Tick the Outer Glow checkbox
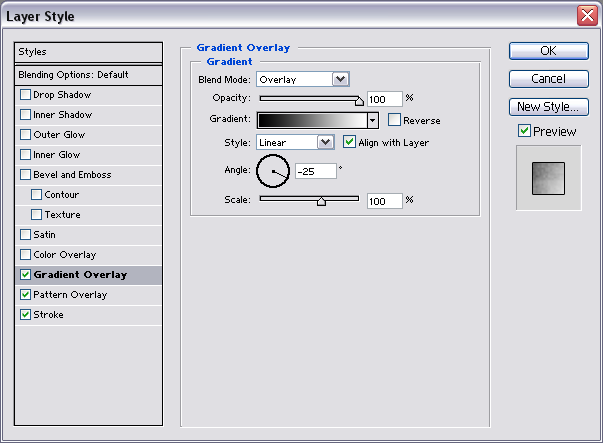This screenshot has height=443, width=603. (x=25, y=135)
